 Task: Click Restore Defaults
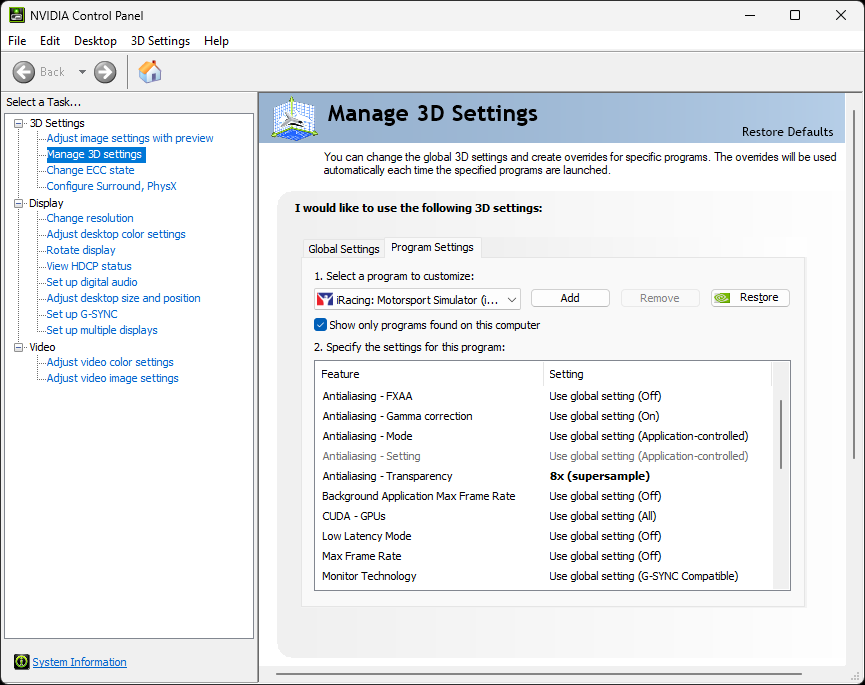[x=787, y=132]
